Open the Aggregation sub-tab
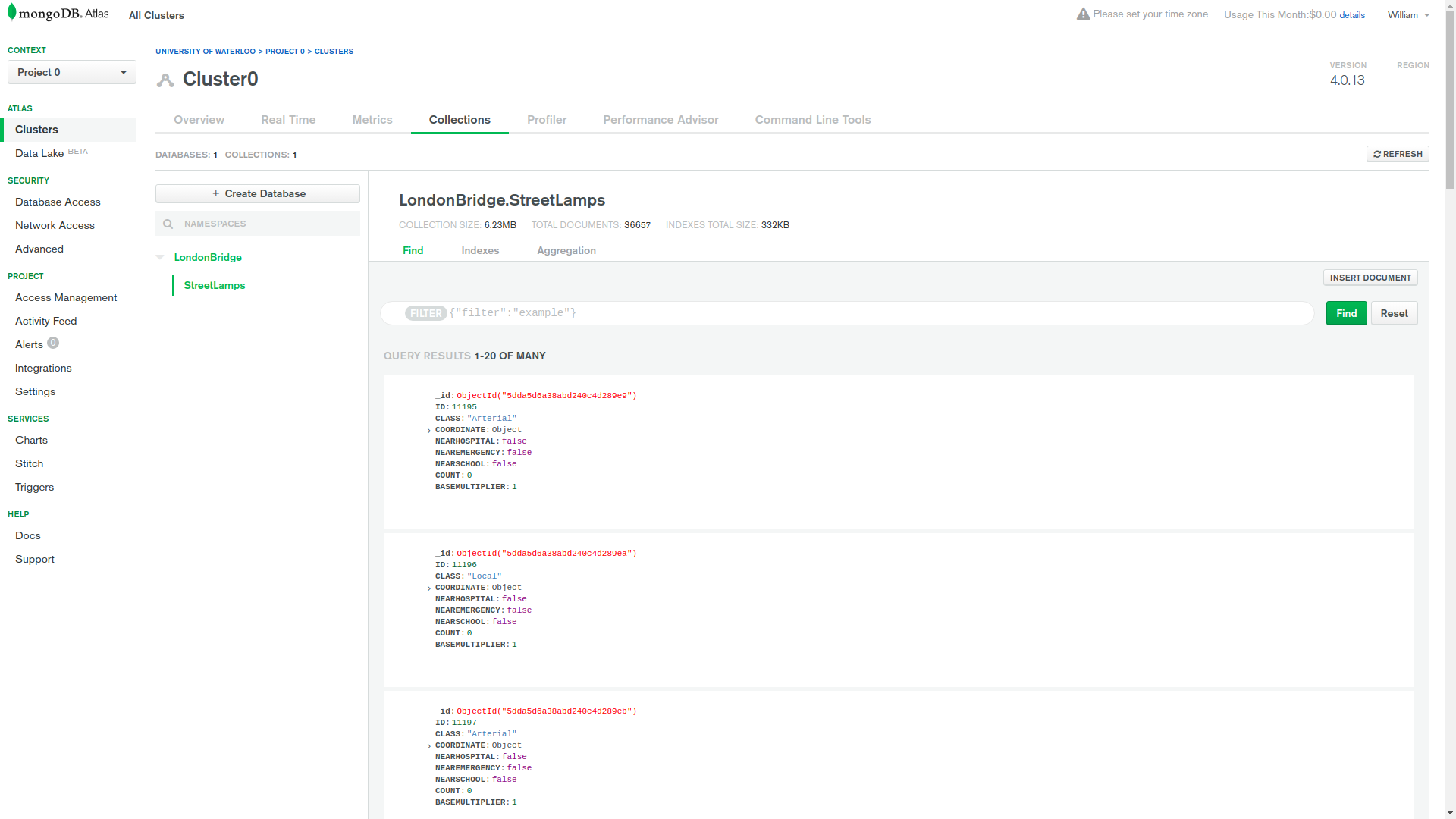 pos(566,250)
